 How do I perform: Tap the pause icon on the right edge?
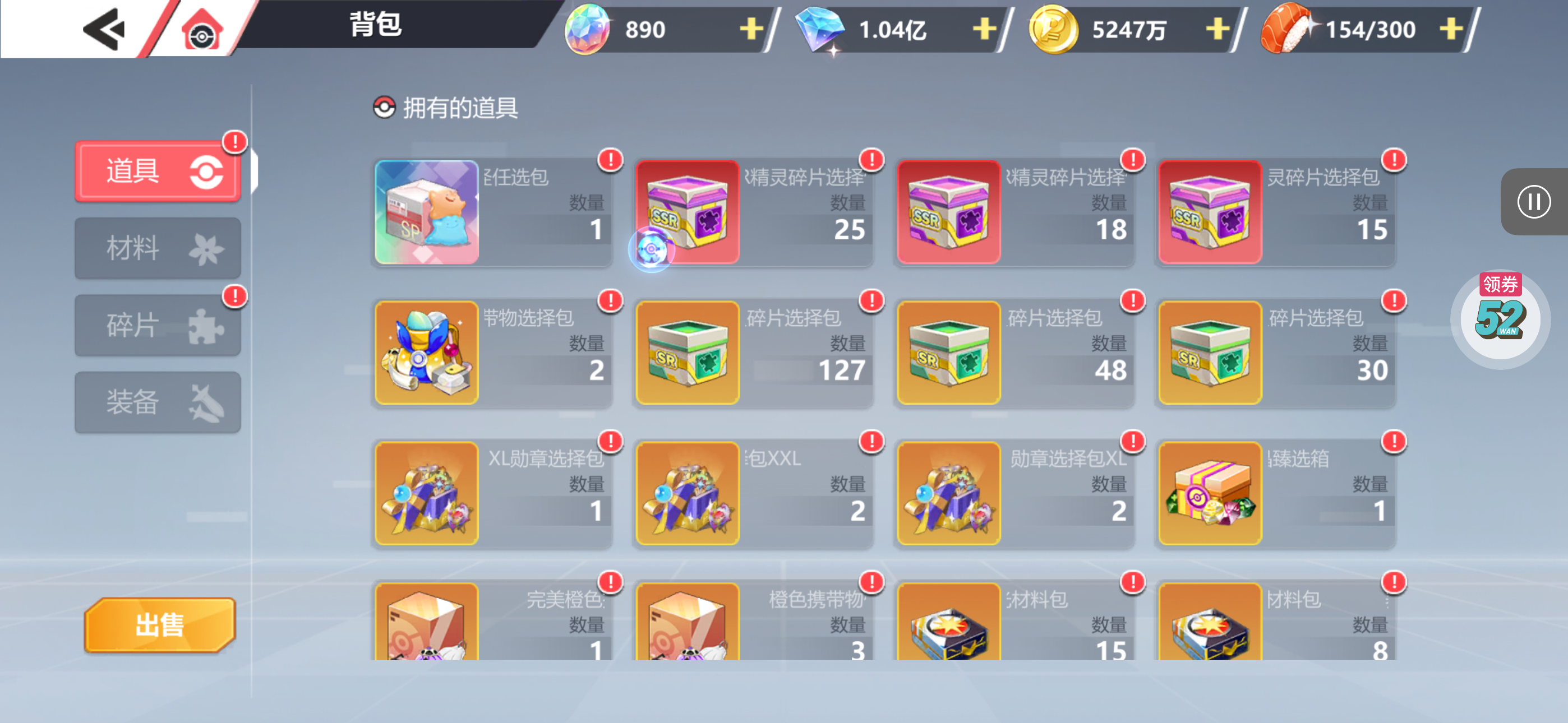pos(1533,201)
